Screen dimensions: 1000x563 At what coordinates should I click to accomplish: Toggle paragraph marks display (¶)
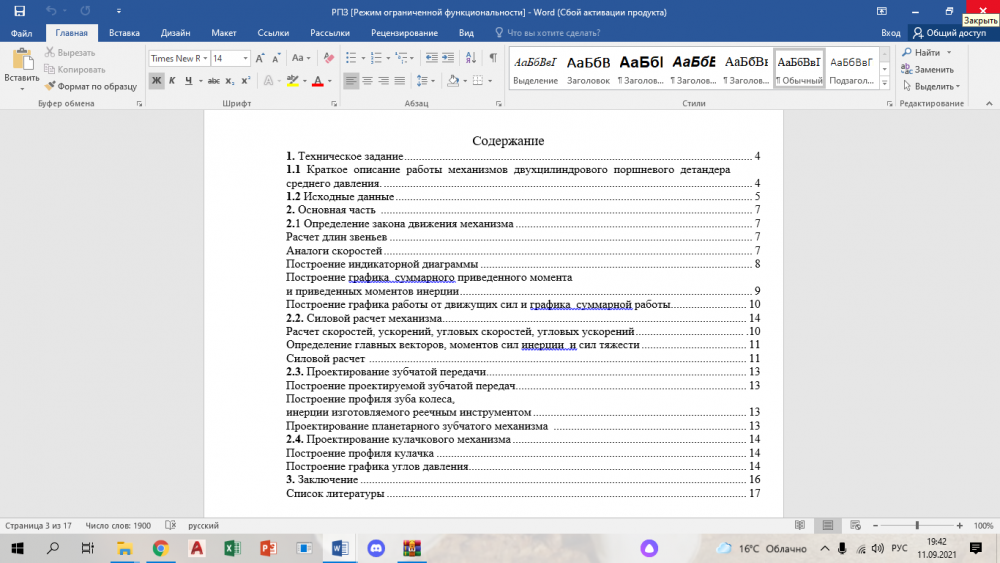click(492, 58)
